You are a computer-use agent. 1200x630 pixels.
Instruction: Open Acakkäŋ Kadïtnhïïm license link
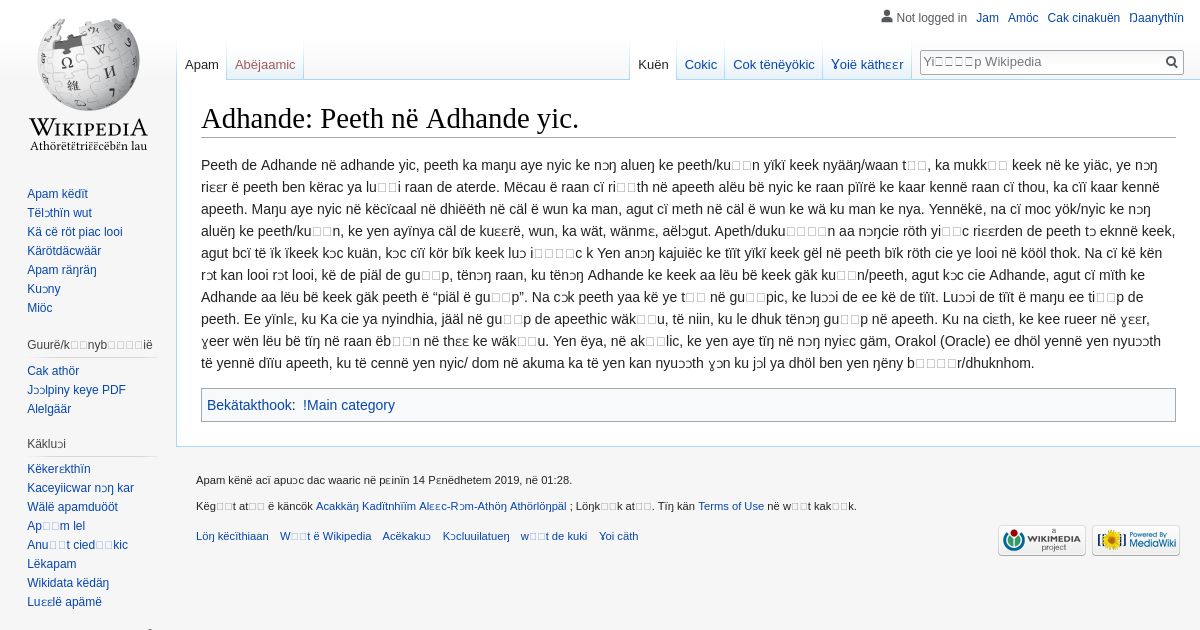441,506
